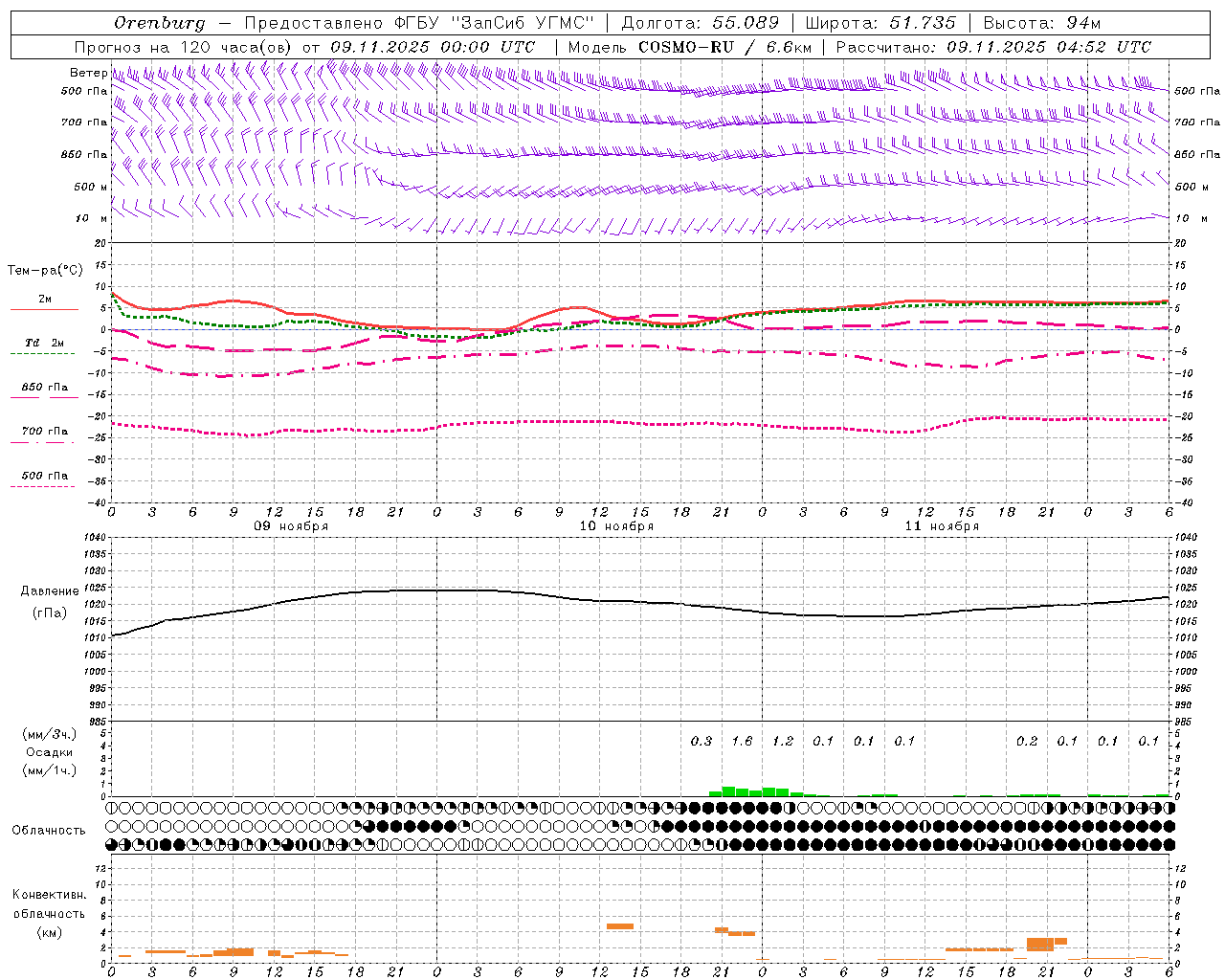1225x980 pixels.
Task: Click the Orenburg station title
Action: tap(159, 23)
